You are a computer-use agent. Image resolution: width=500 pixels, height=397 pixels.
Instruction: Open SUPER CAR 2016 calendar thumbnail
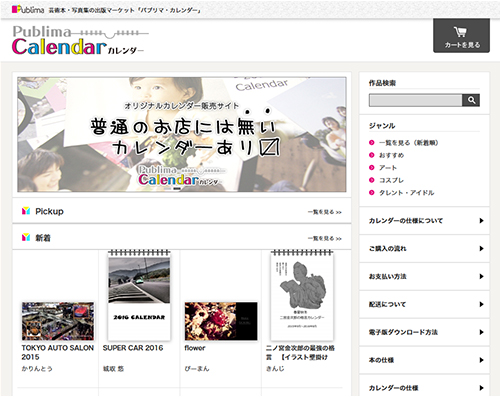139,295
